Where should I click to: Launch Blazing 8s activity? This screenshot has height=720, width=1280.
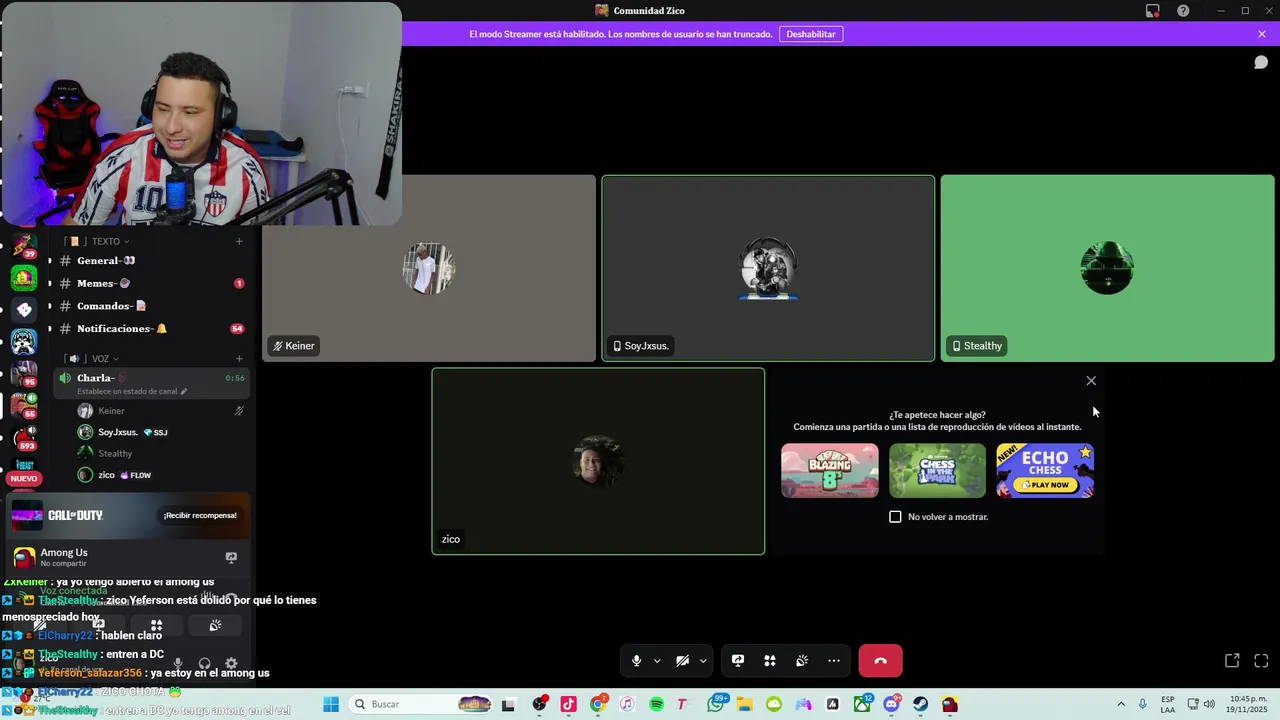[x=830, y=471]
